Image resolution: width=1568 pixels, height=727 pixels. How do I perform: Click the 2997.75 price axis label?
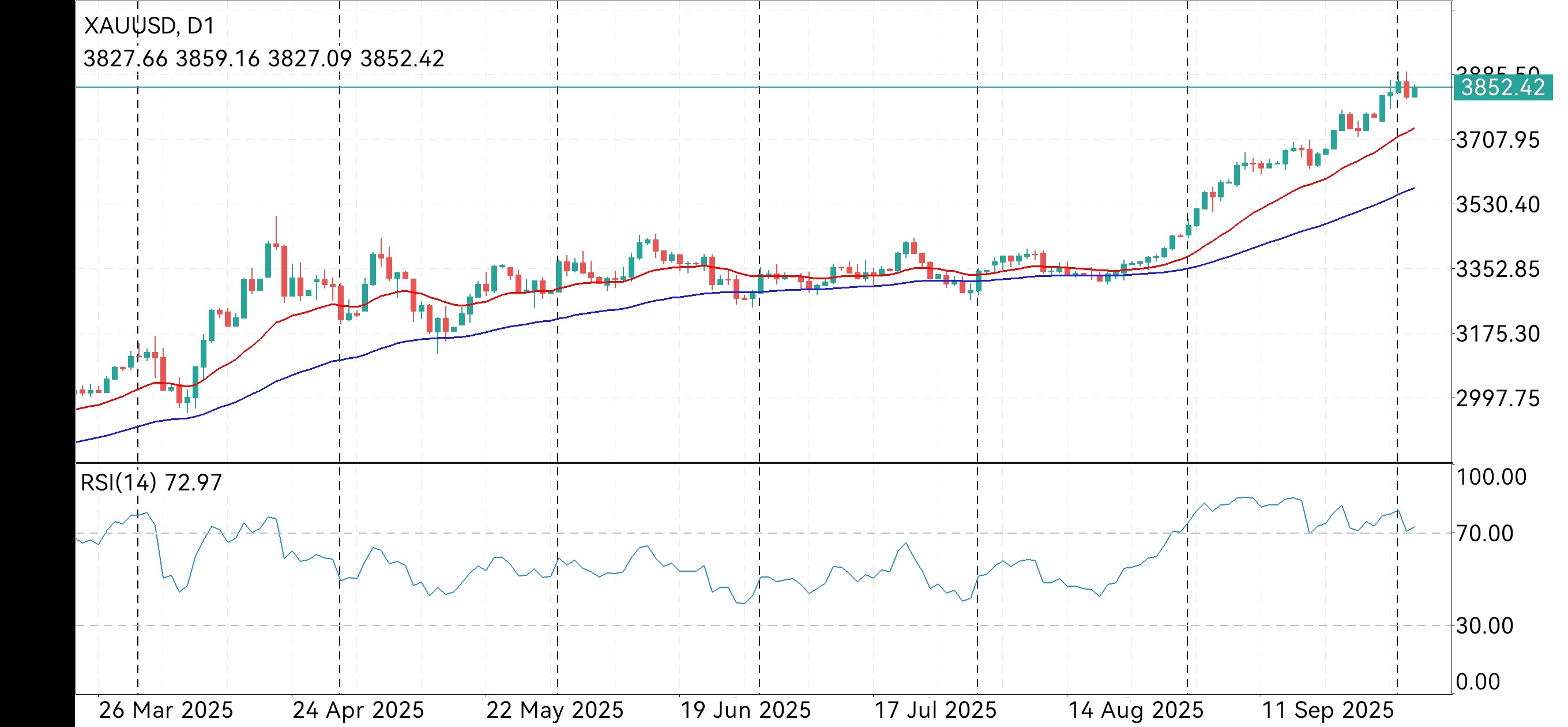1498,398
